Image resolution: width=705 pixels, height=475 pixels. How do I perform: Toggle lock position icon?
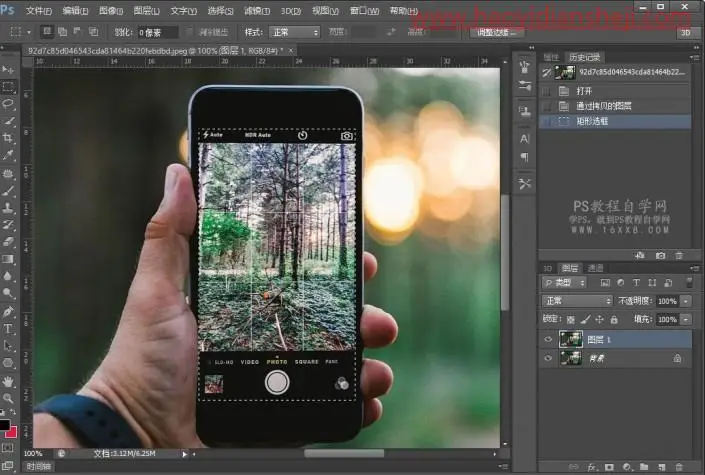pyautogui.click(x=599, y=319)
